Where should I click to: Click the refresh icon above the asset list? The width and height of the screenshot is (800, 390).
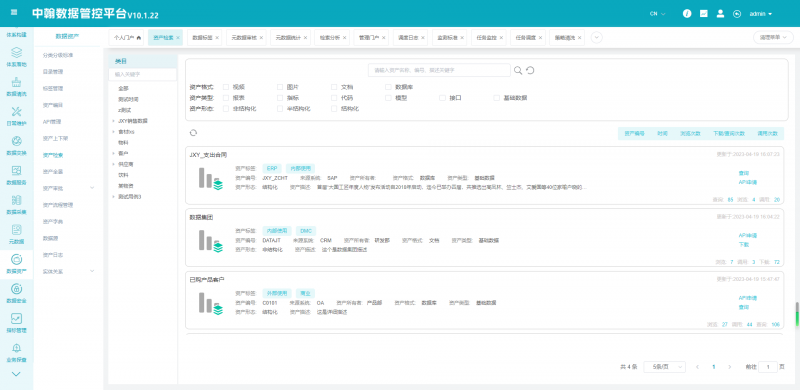[x=193, y=133]
